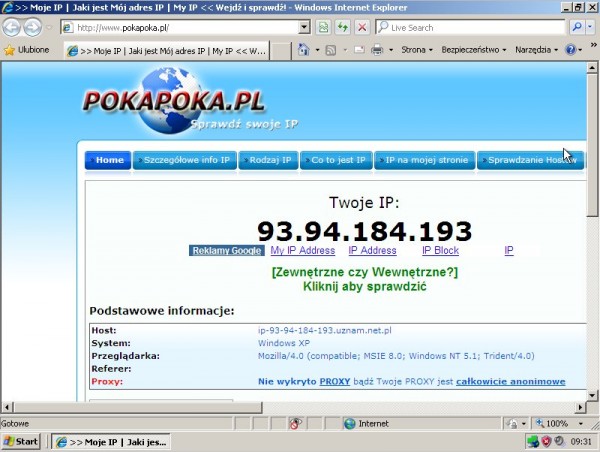Follow the My IP Address link
This screenshot has height=452, width=600.
tap(303, 250)
